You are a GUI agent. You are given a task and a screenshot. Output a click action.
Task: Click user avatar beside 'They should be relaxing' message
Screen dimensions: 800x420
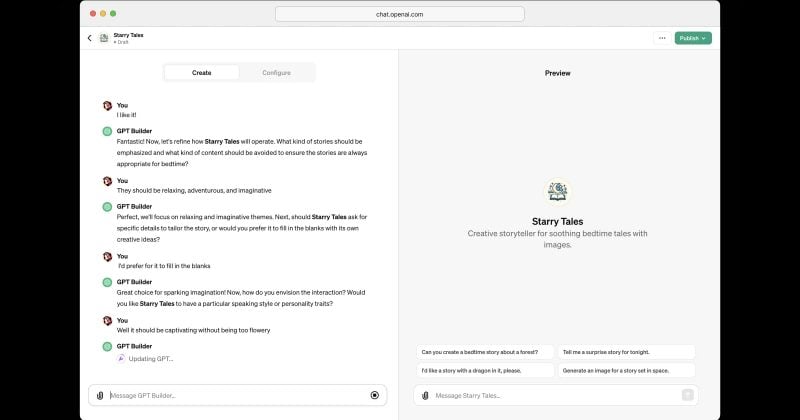click(x=107, y=181)
